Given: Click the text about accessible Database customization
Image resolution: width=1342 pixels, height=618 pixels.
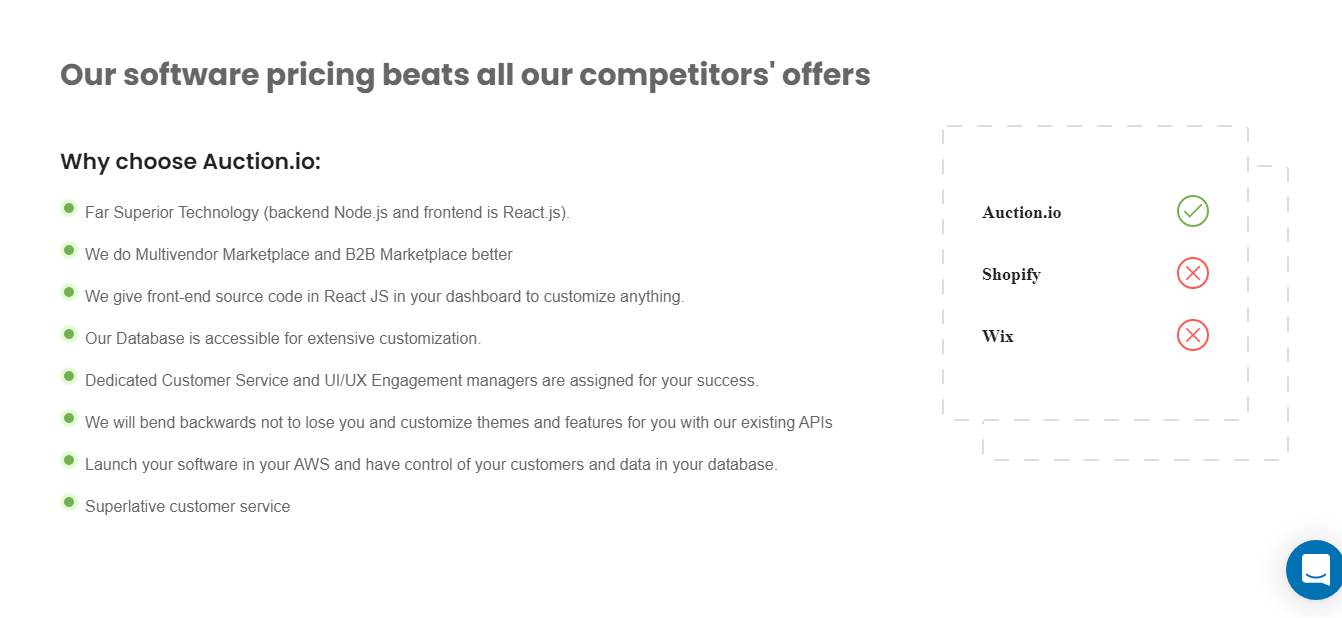Looking at the screenshot, I should coord(283,339).
